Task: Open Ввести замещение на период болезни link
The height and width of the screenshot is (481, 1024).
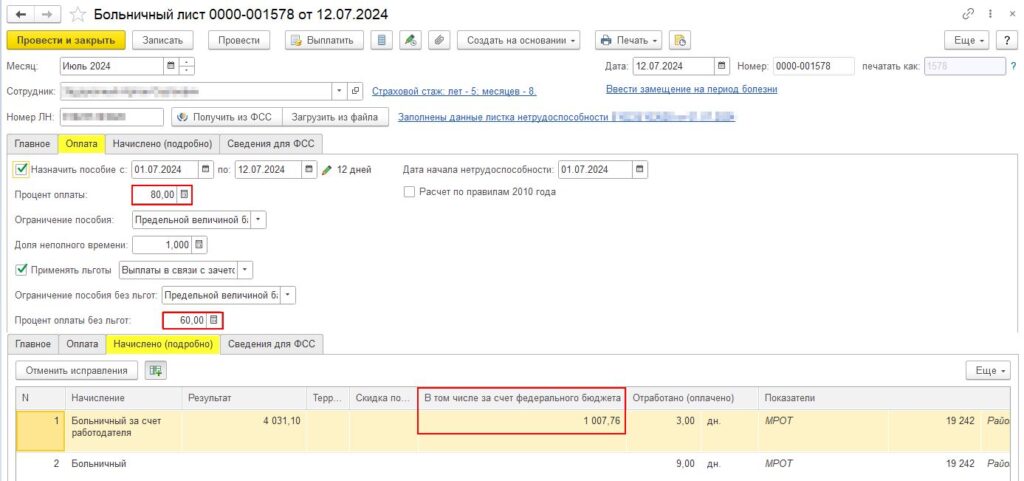Action: click(x=692, y=89)
